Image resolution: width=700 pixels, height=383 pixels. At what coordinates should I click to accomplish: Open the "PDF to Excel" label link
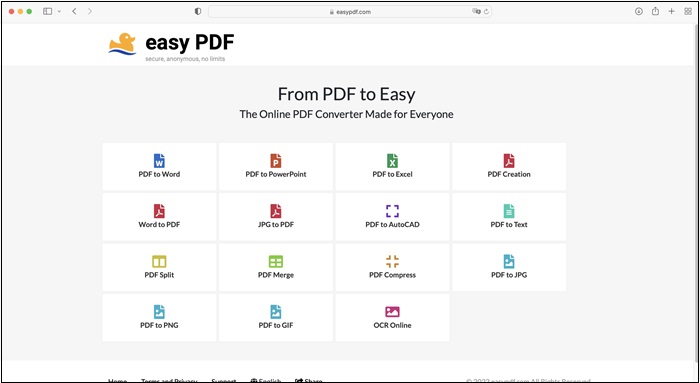[392, 175]
